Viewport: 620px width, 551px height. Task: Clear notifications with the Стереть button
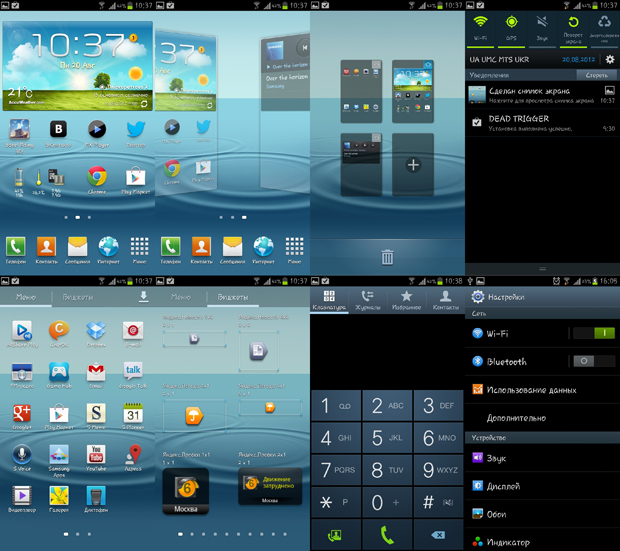[597, 75]
